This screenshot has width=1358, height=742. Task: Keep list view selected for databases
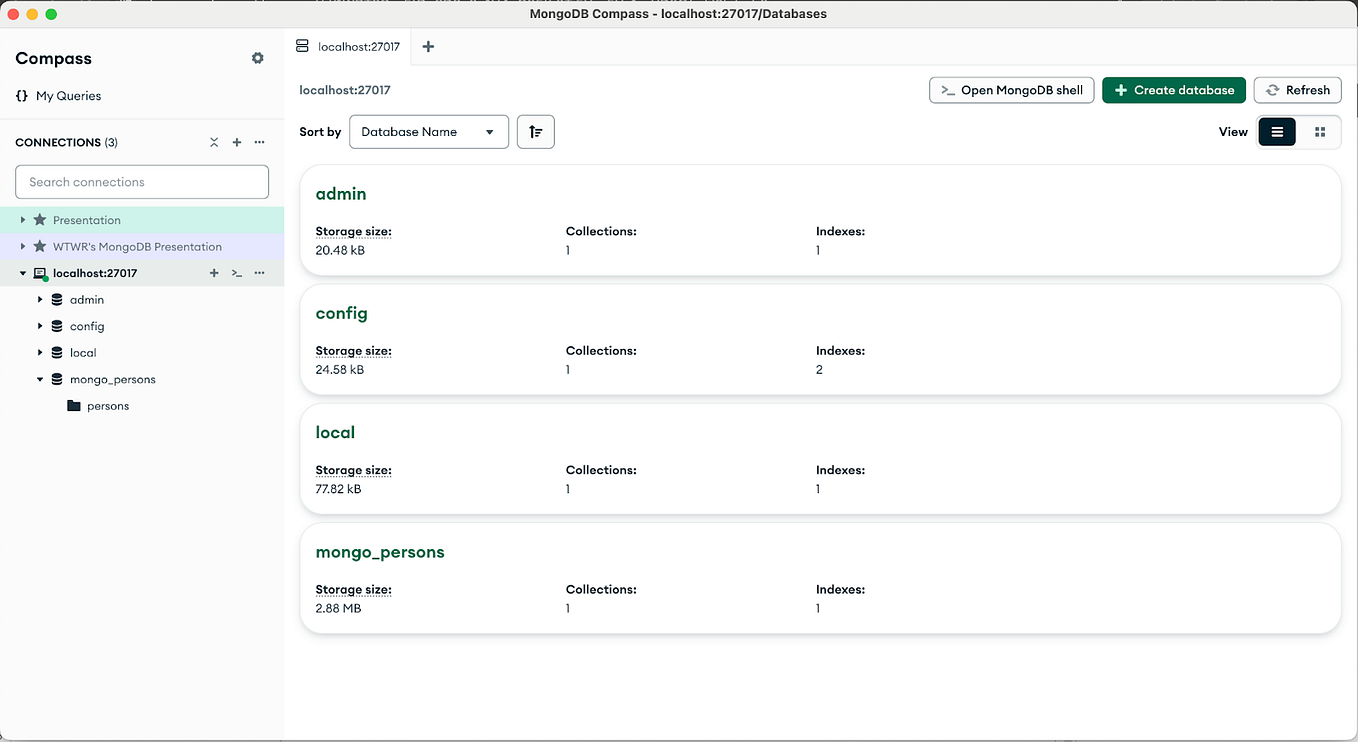(x=1277, y=131)
